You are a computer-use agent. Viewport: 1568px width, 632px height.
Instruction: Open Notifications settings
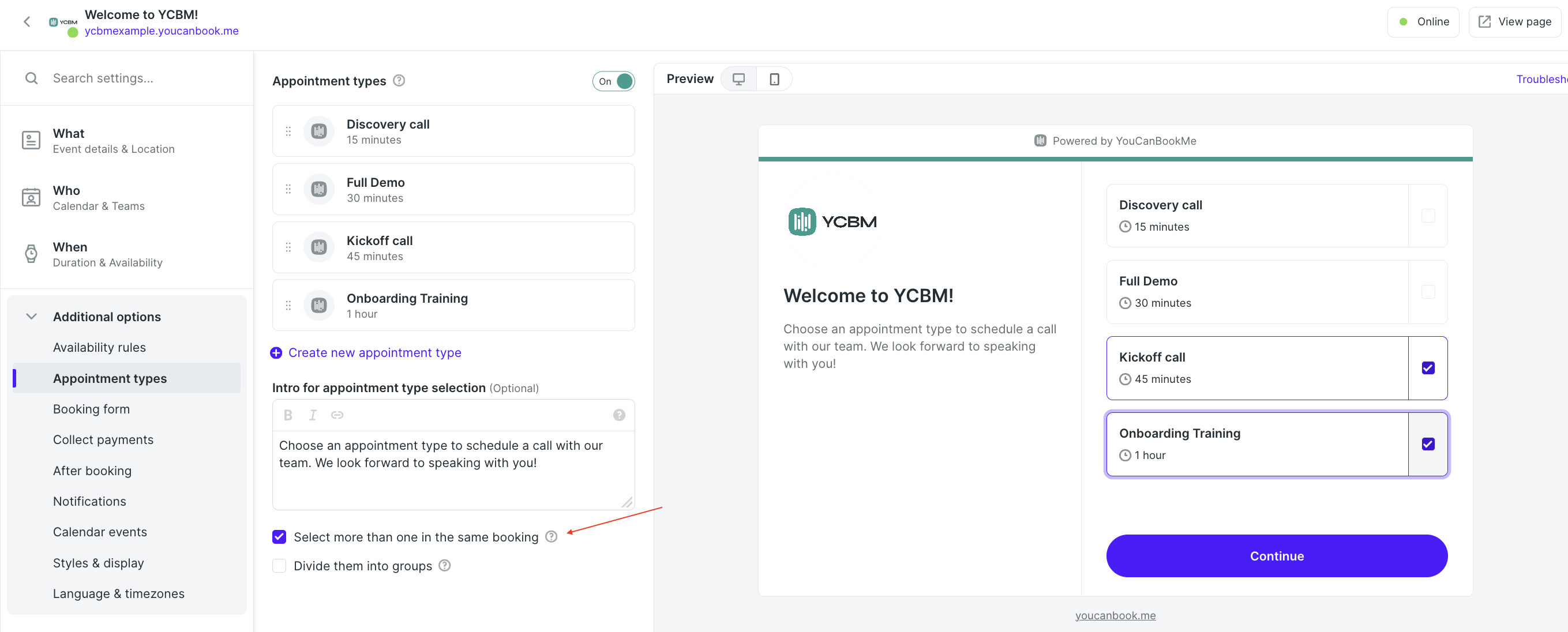point(89,501)
